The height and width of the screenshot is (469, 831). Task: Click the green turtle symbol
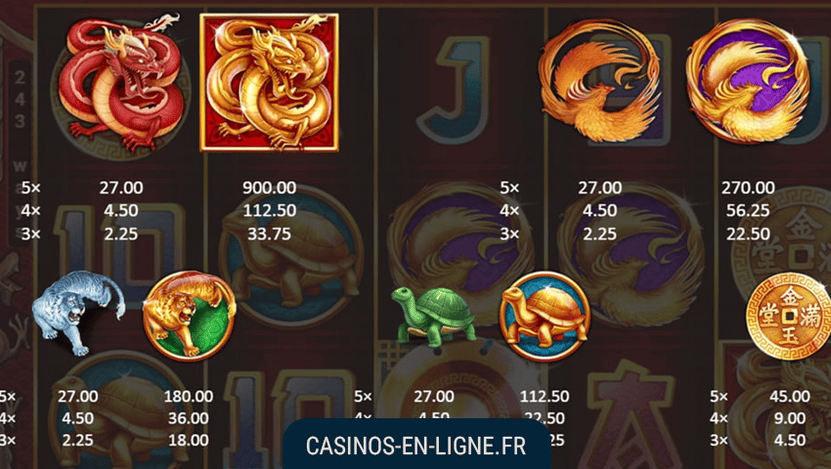[434, 317]
